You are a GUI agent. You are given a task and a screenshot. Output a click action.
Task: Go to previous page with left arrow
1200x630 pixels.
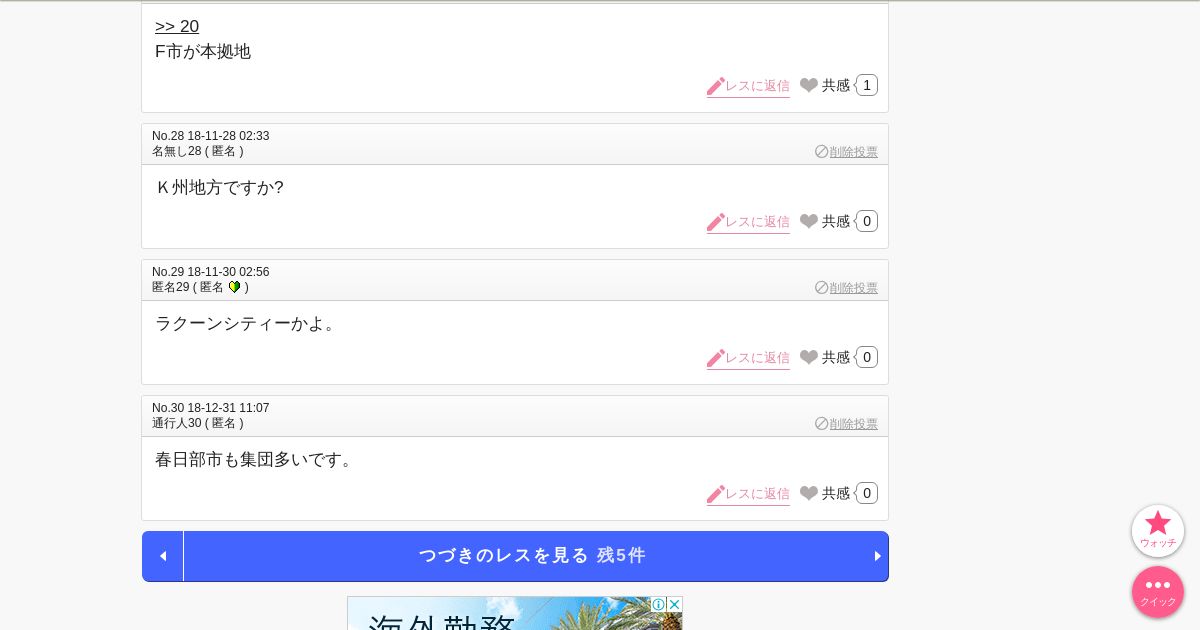coord(163,556)
